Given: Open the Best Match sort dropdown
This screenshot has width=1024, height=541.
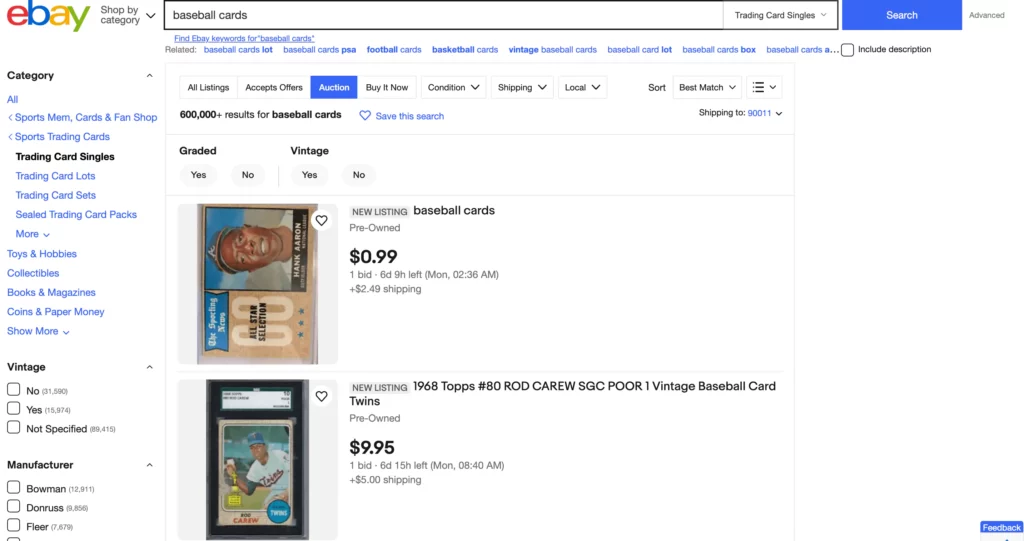Looking at the screenshot, I should pos(707,88).
